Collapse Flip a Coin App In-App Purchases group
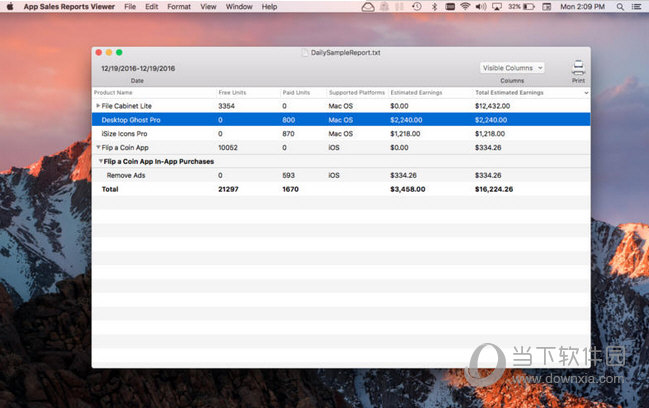The height and width of the screenshot is (408, 649). [101, 161]
